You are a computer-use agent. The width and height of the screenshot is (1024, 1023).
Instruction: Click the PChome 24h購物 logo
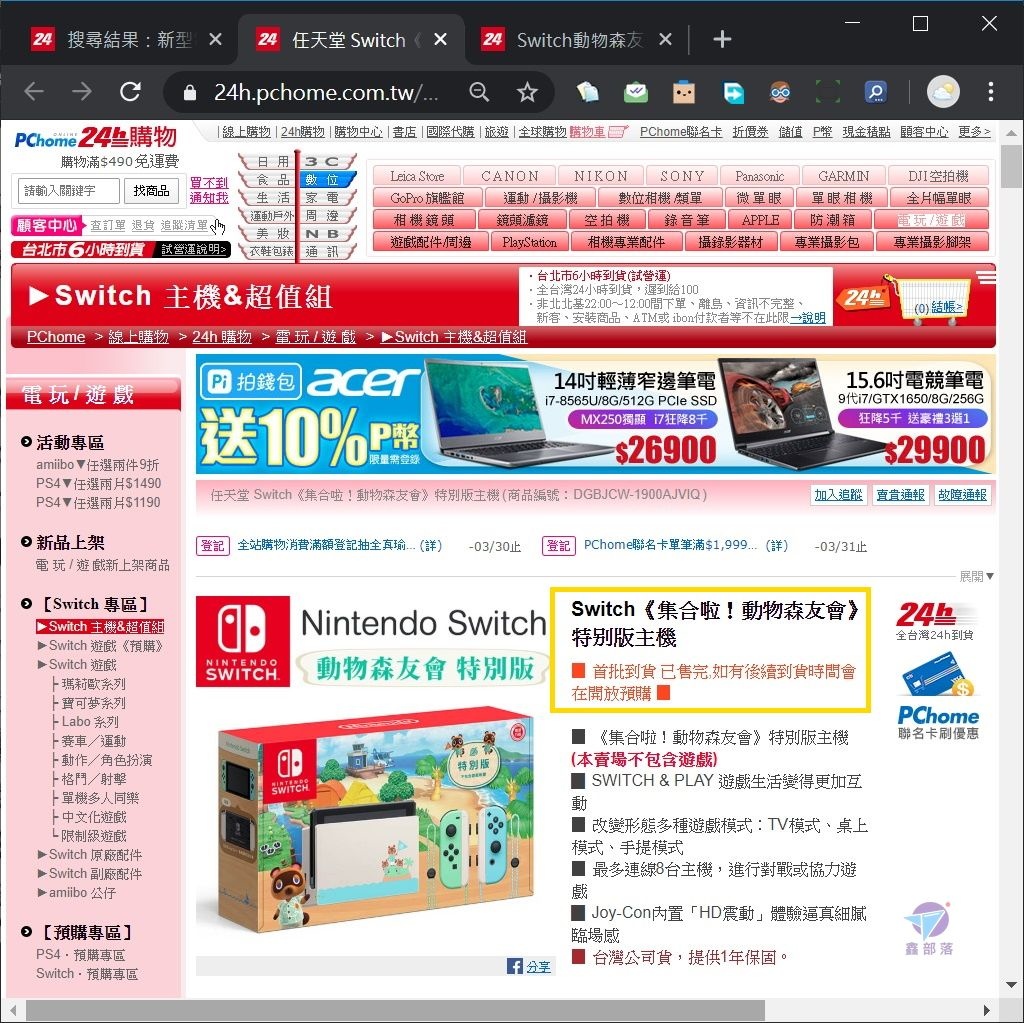[x=95, y=138]
